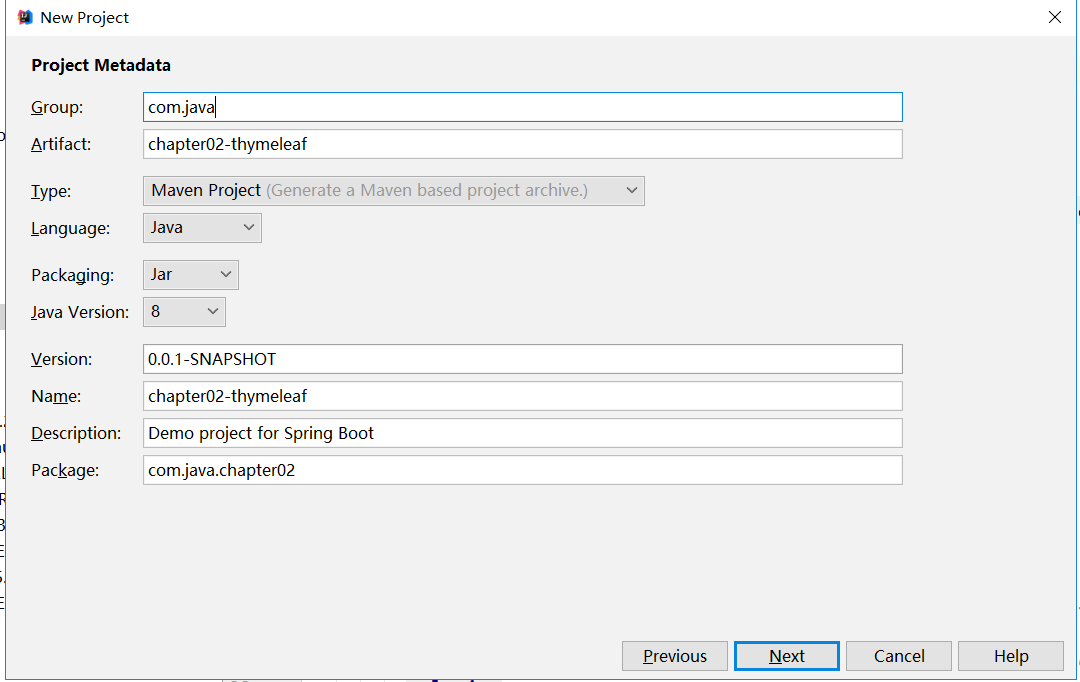This screenshot has width=1080, height=682.
Task: Click the Version field with 0.0.1-SNAPSHOT
Action: pyautogui.click(x=523, y=359)
